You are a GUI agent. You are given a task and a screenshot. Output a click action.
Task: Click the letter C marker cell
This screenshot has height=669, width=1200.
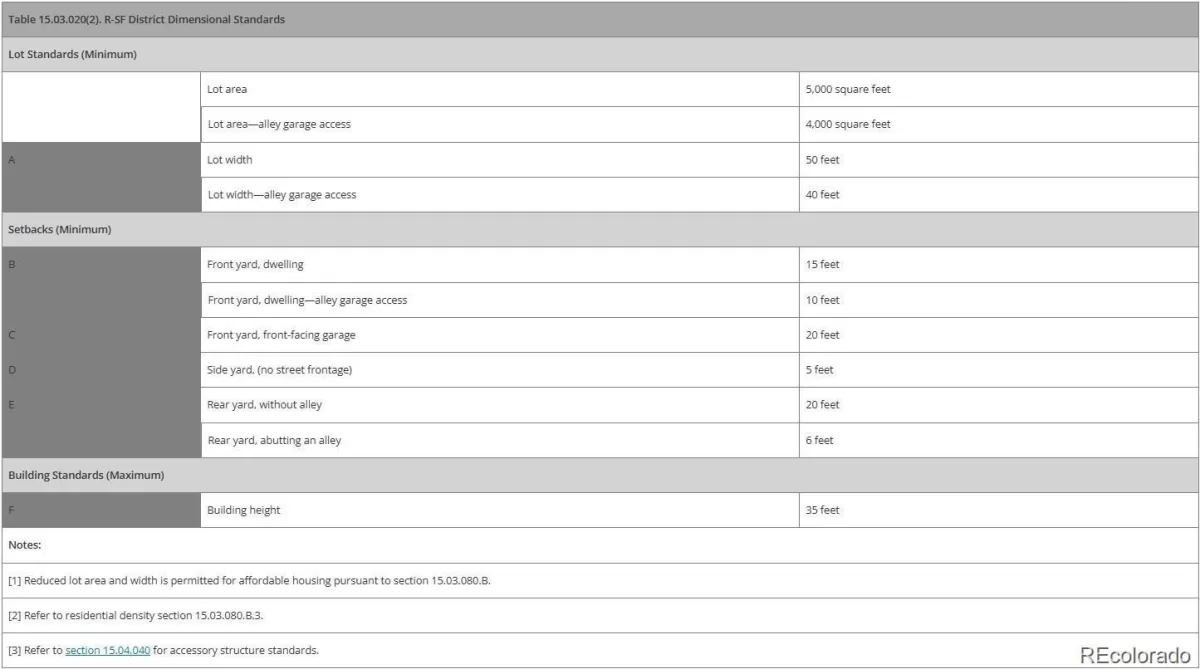pos(101,335)
